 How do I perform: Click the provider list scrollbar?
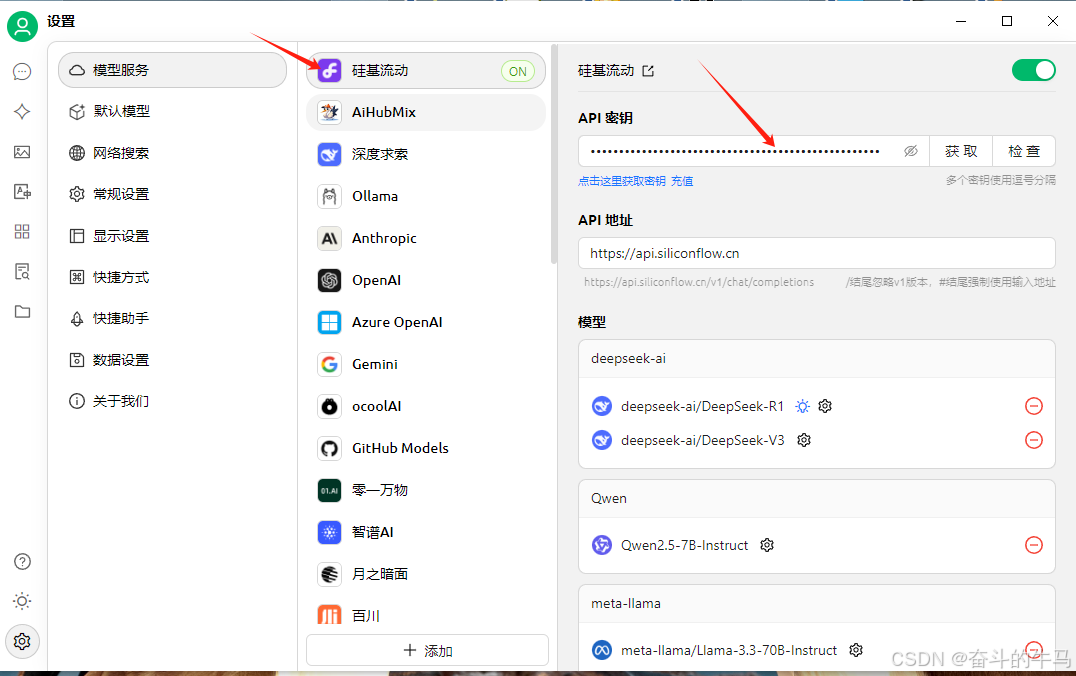click(554, 156)
